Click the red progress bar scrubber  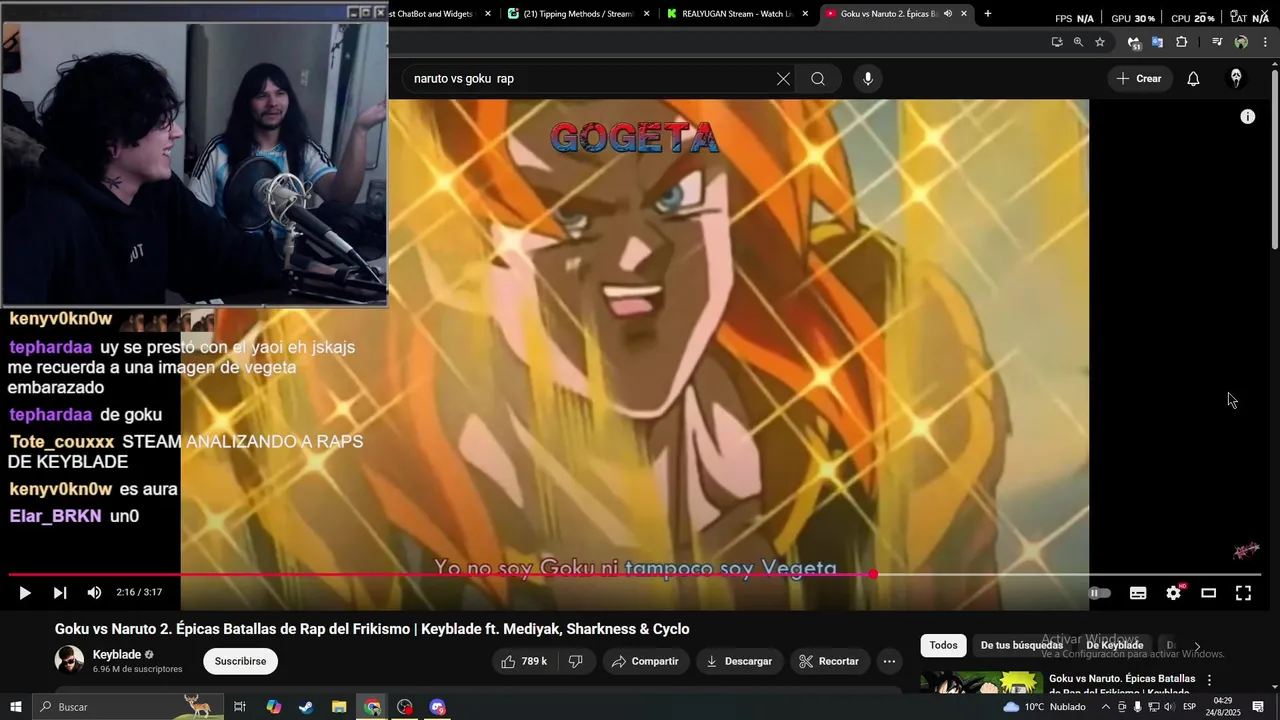coord(873,574)
